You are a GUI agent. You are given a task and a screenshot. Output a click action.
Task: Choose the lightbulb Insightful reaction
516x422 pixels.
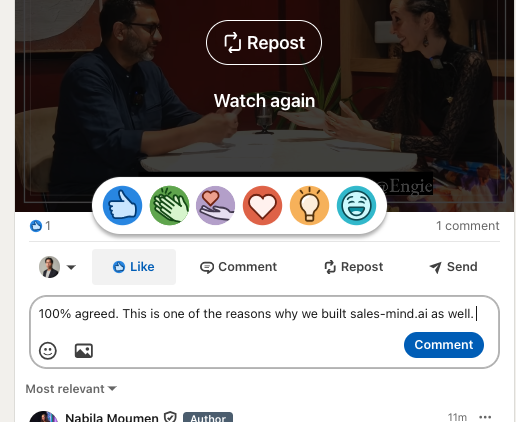click(309, 205)
